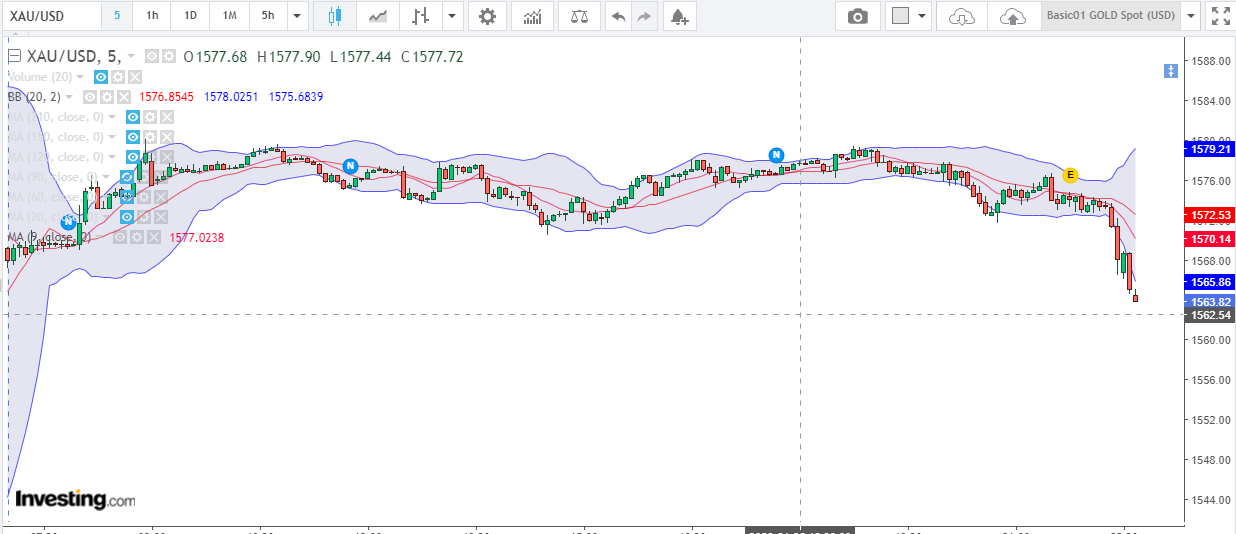1236x534 pixels.
Task: Expand Volume (20) legend dropdown arrow
Action: tap(80, 77)
